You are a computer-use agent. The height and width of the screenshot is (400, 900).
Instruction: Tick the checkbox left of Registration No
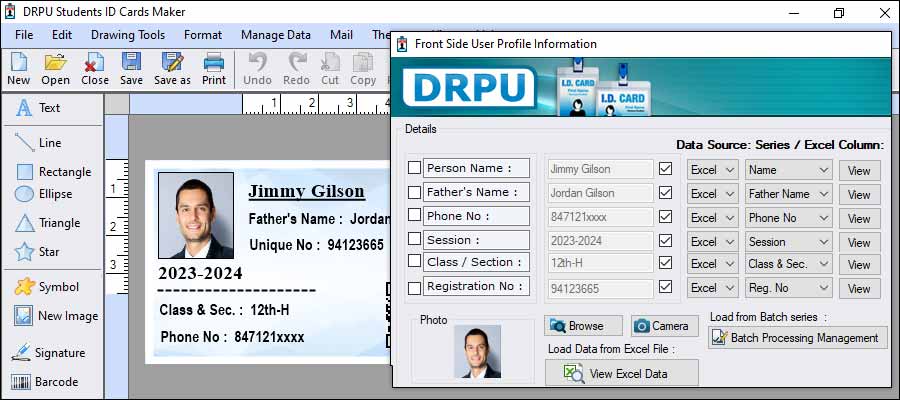414,287
